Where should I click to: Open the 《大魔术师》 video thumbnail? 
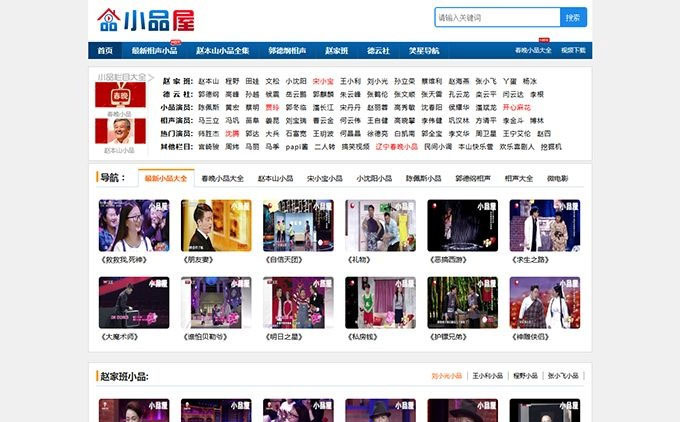(134, 303)
